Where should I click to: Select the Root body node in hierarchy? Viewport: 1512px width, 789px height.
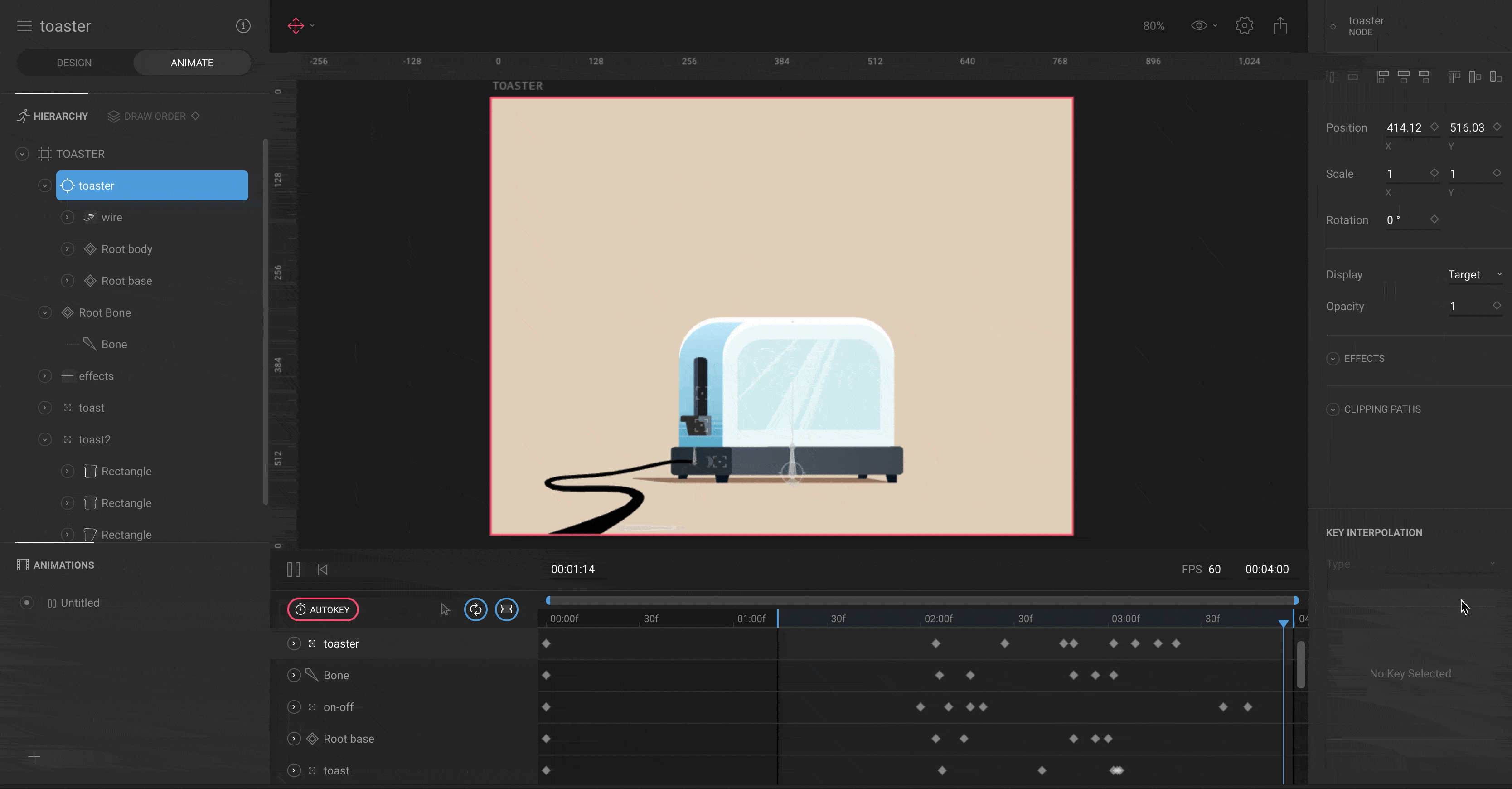[x=127, y=249]
